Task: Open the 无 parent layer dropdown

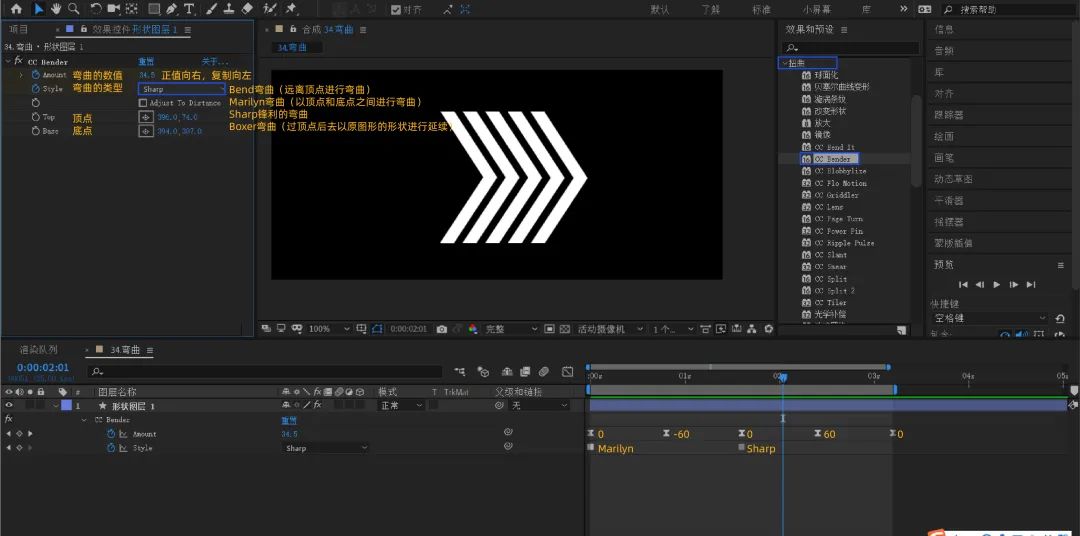Action: [540, 406]
